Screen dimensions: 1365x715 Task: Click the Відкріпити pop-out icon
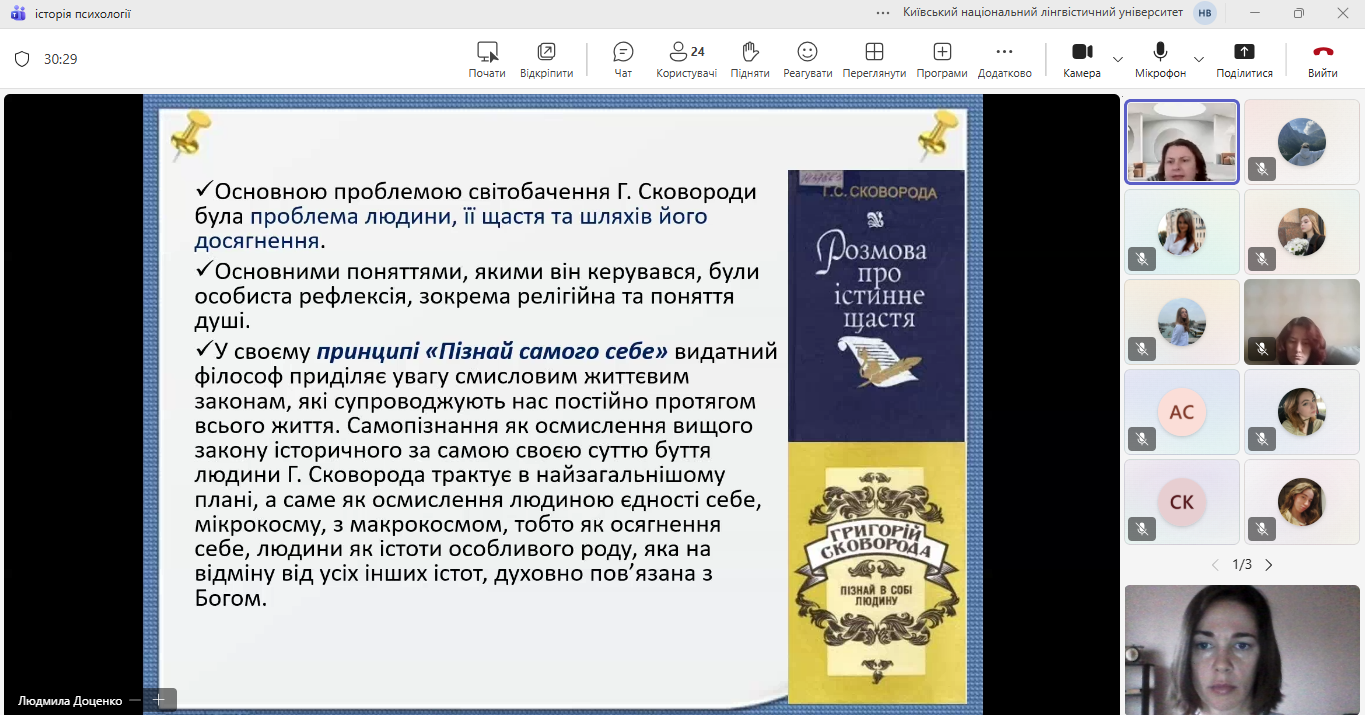[546, 59]
